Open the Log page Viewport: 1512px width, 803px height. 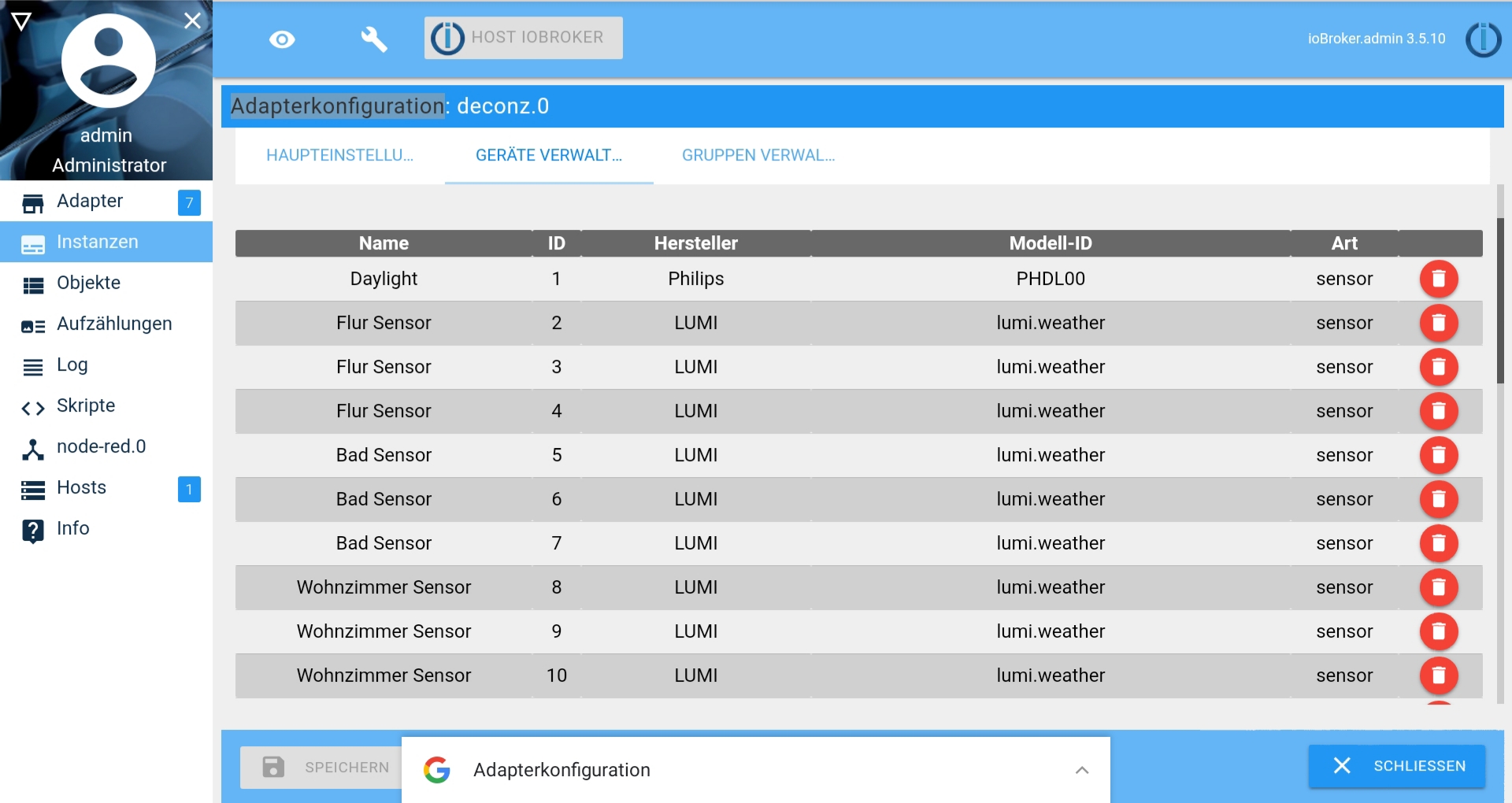(106, 365)
